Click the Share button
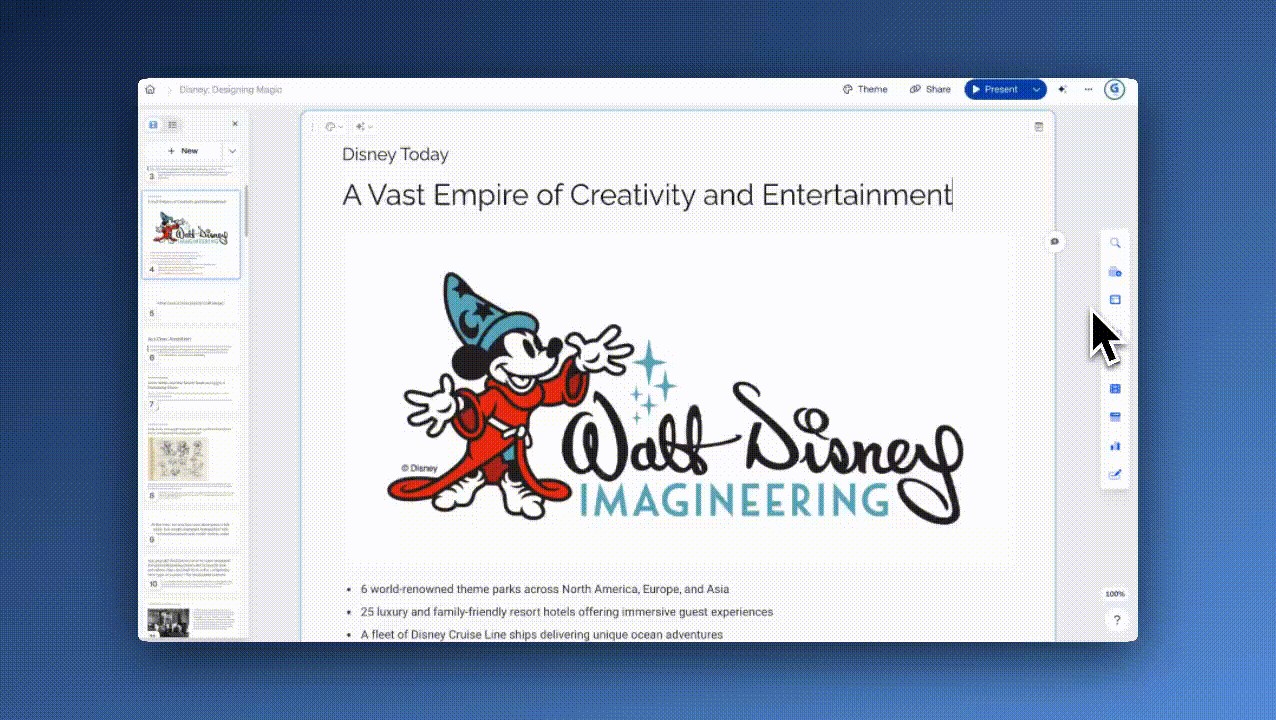The height and width of the screenshot is (720, 1276). tap(930, 89)
